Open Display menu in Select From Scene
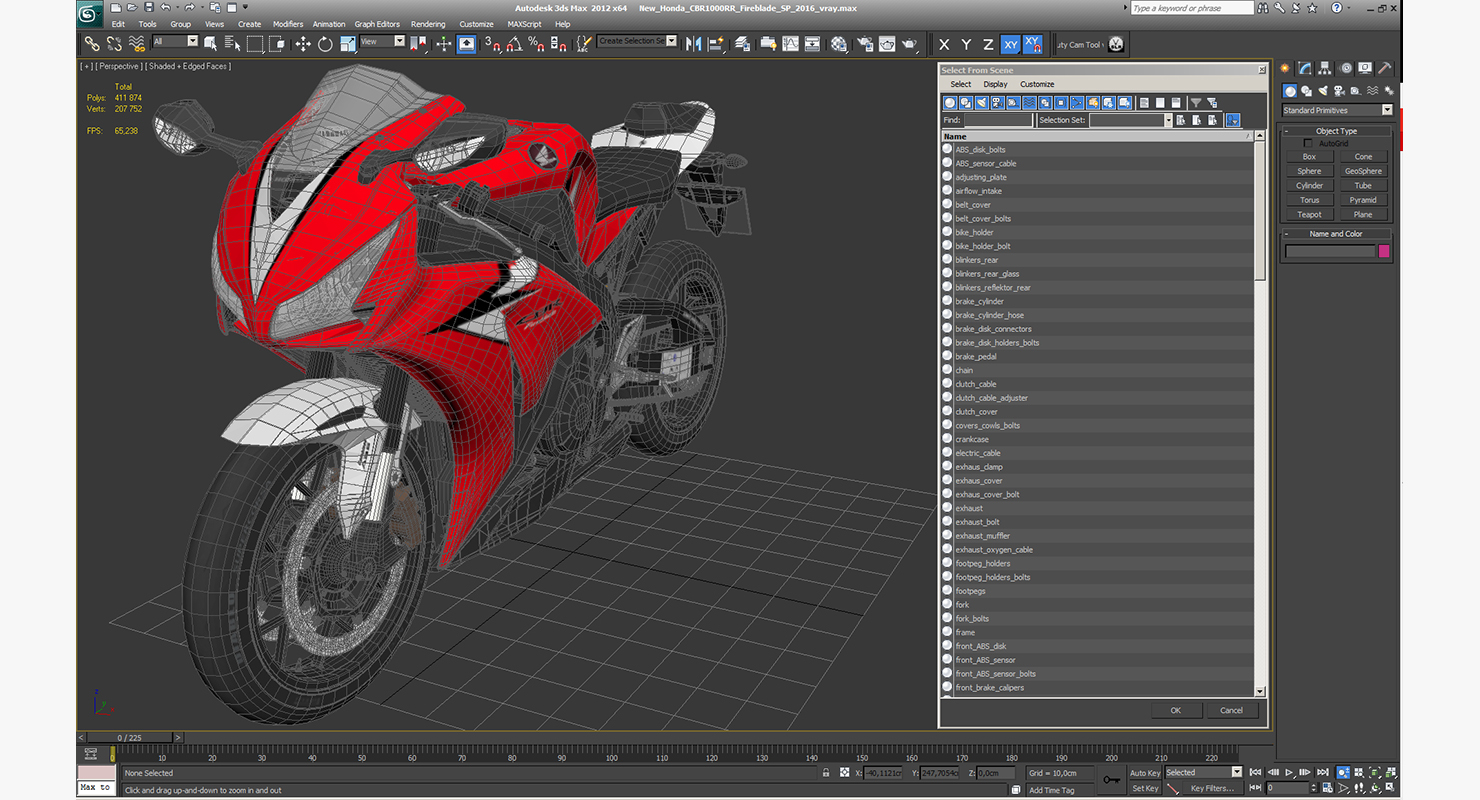This screenshot has height=800, width=1480. [x=995, y=84]
